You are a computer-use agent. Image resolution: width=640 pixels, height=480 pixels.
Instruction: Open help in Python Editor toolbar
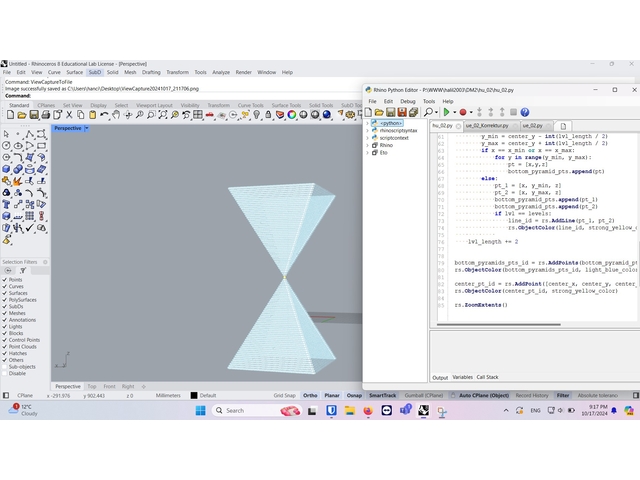point(525,112)
